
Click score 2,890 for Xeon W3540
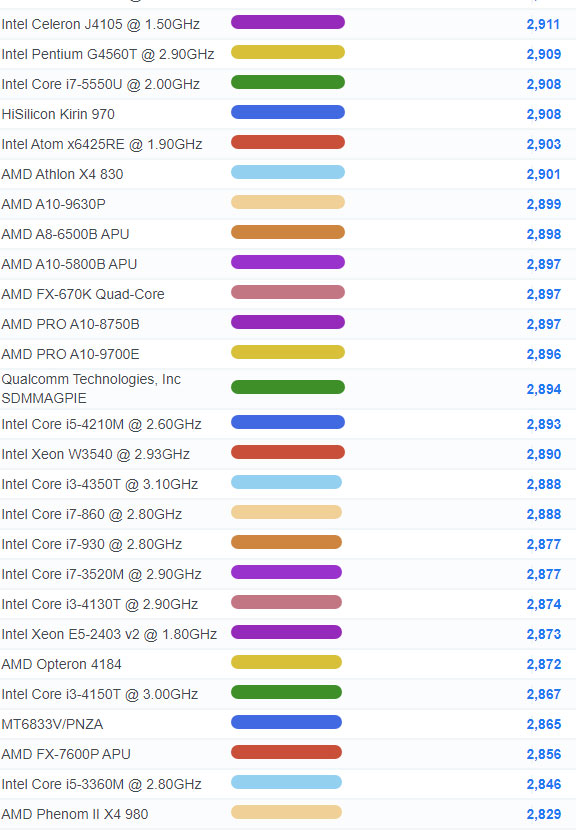544,454
